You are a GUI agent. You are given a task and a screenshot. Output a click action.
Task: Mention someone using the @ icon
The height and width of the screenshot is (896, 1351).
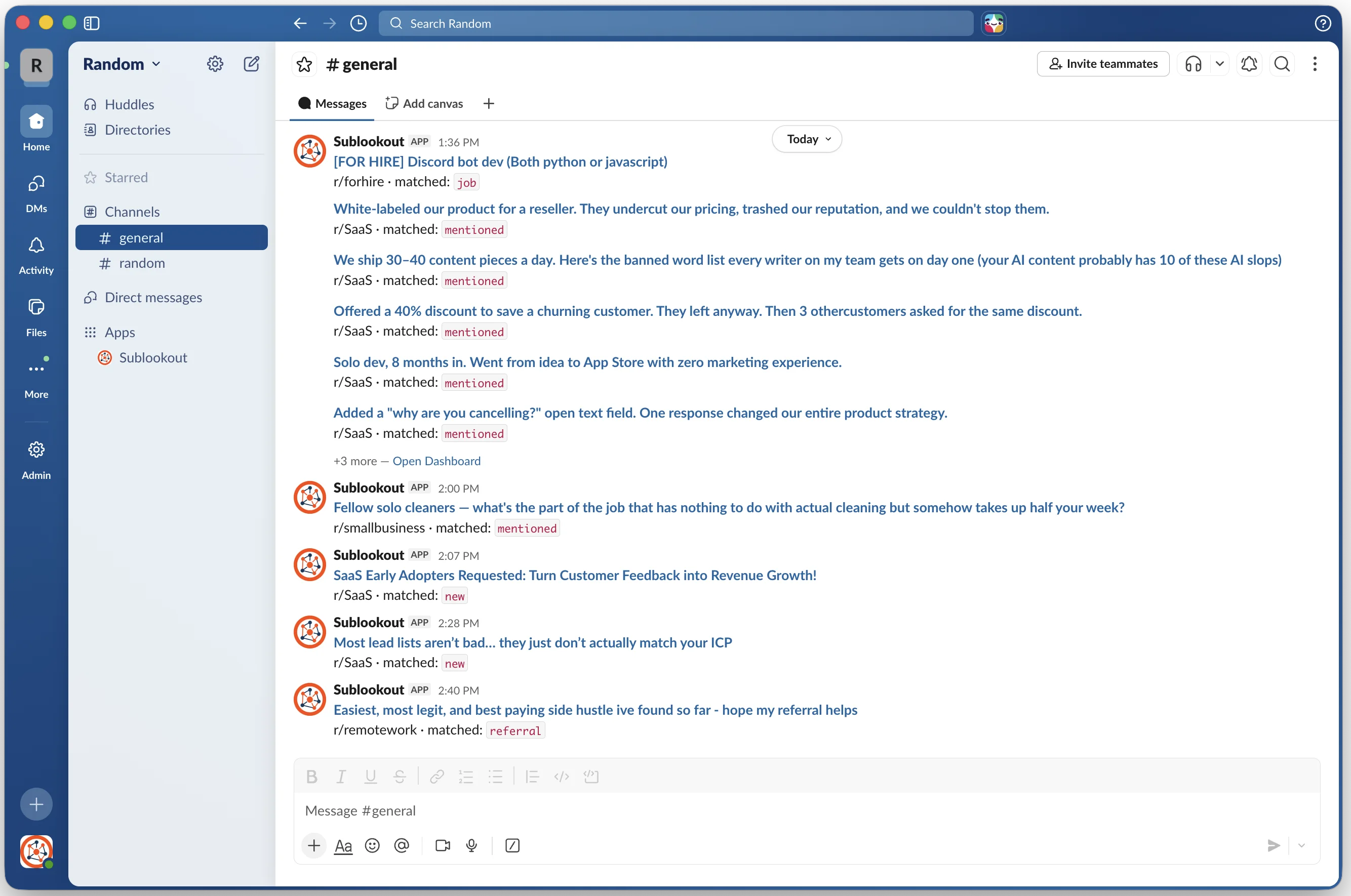tap(402, 845)
